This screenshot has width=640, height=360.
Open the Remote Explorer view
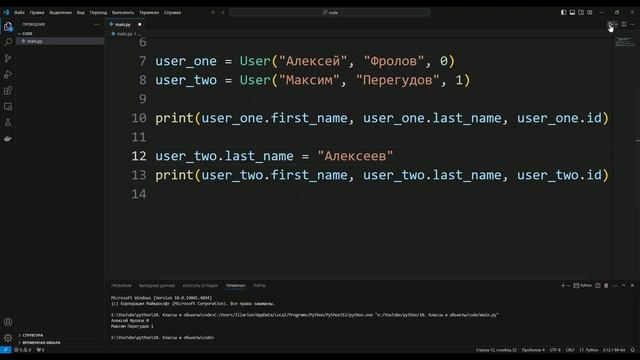pos(8,107)
